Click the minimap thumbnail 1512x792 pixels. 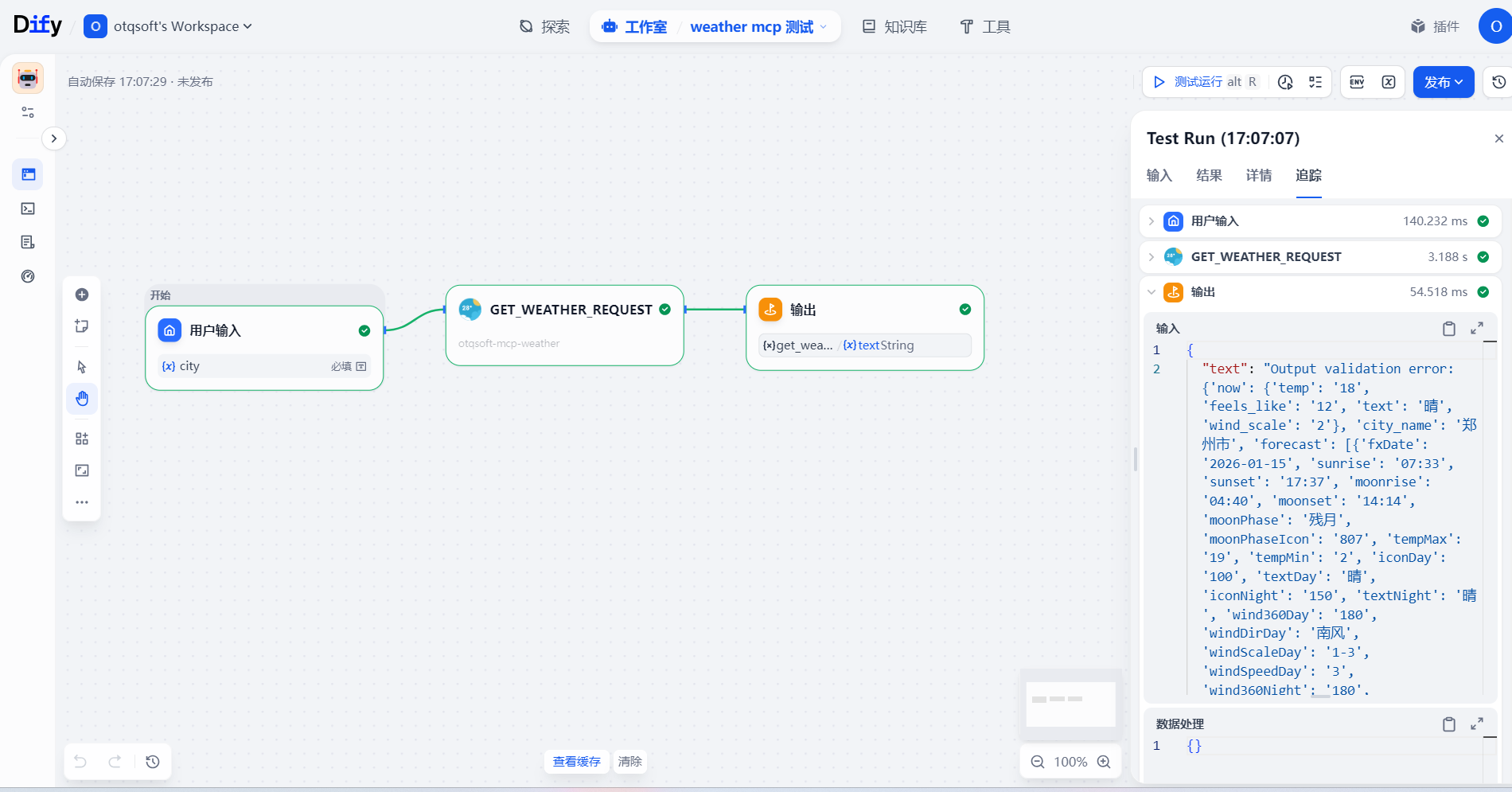tap(1071, 704)
